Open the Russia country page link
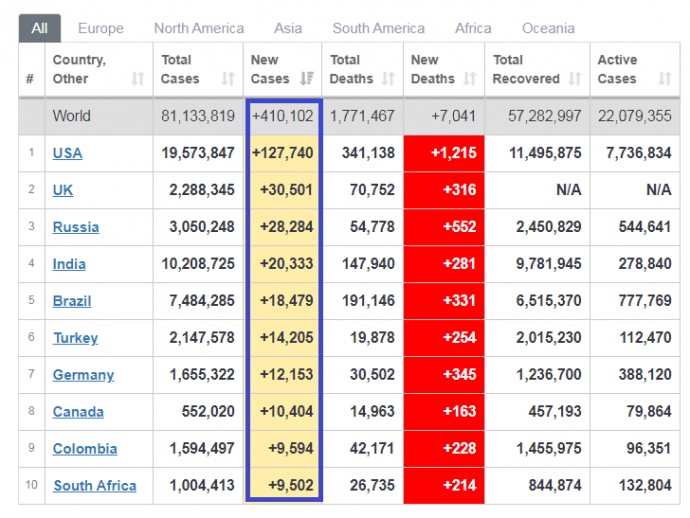This screenshot has width=690, height=518. coord(76,227)
